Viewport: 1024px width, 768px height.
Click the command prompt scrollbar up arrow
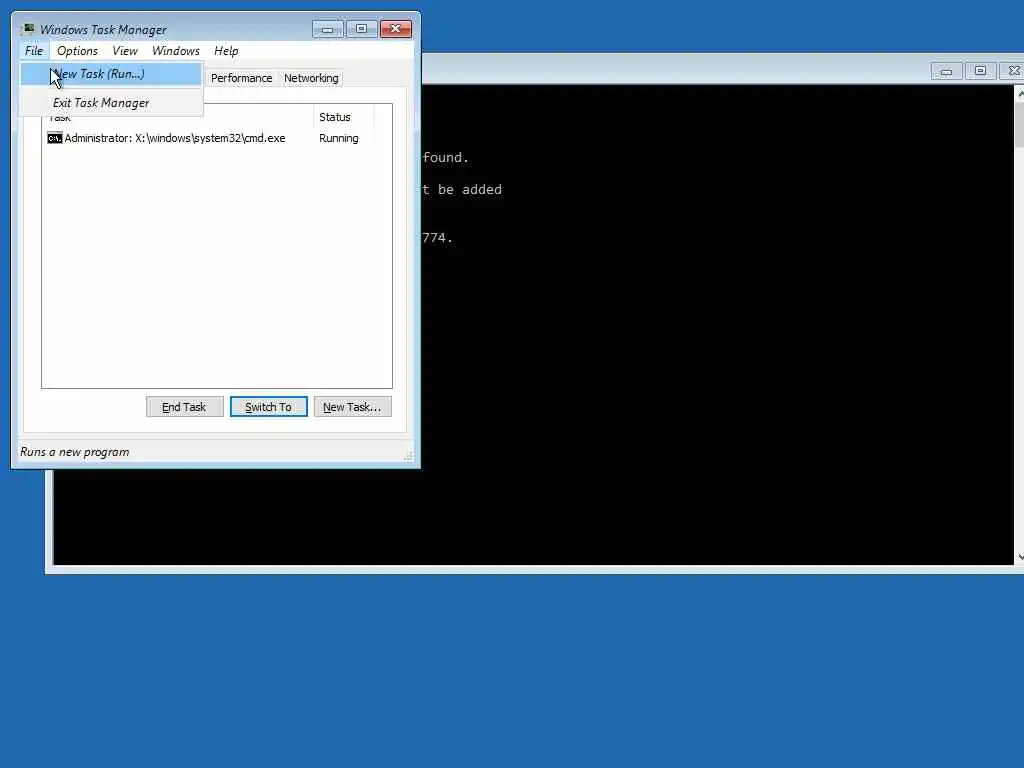[x=1019, y=95]
